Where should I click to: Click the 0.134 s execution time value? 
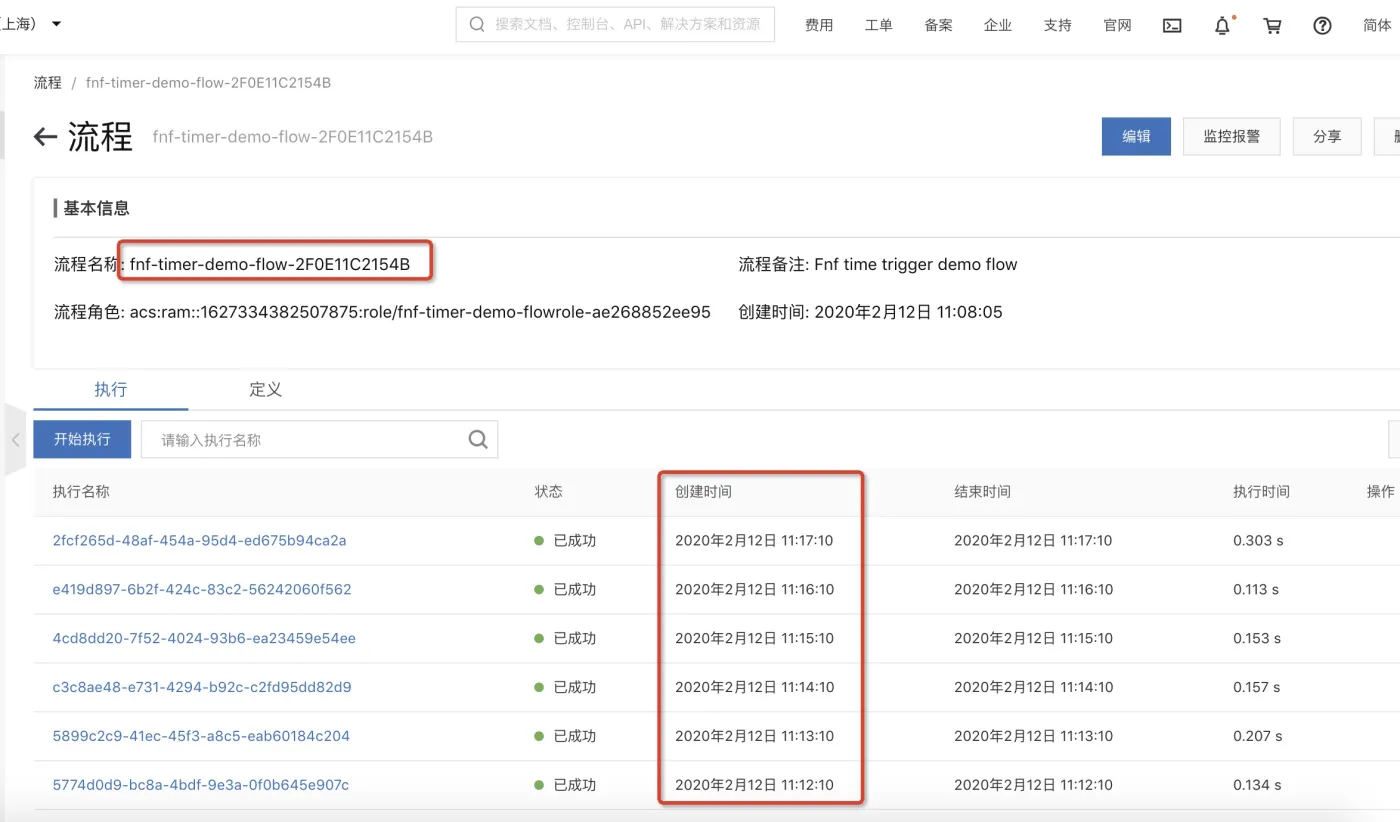1257,786
